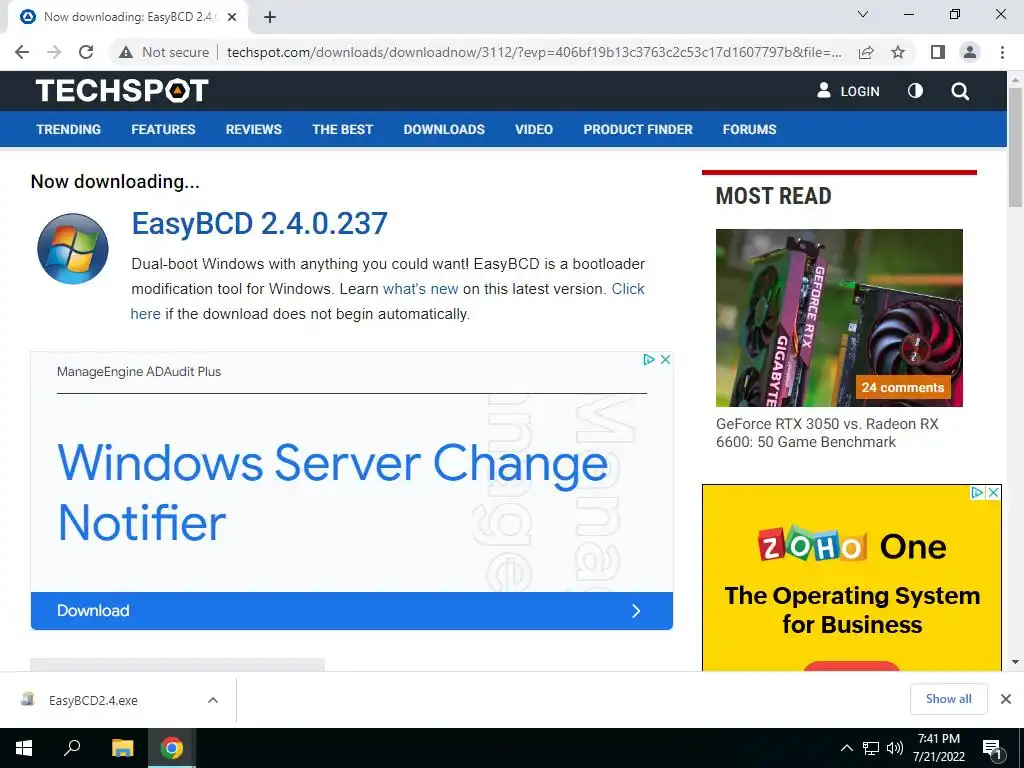Expand EasyBCD2.4.exe download options chevron
Image resolution: width=1024 pixels, height=768 pixels.
pos(212,700)
